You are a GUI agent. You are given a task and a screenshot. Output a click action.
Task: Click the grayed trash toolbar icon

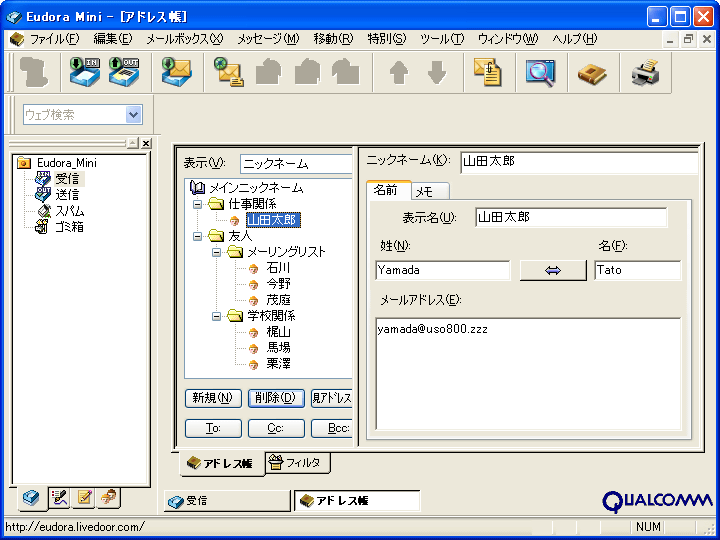pyautogui.click(x=34, y=72)
